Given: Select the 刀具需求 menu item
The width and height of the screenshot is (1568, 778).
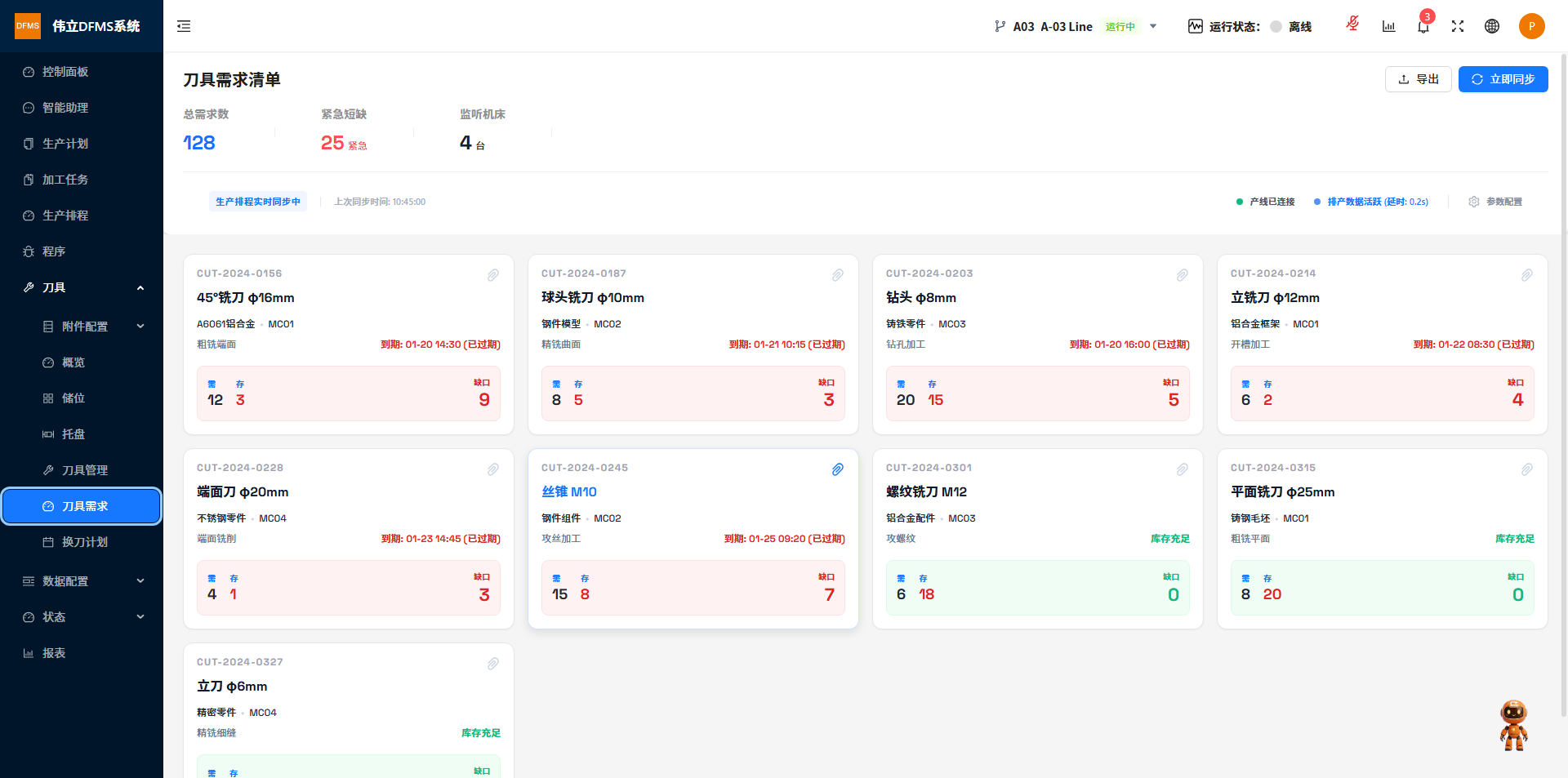Looking at the screenshot, I should click(82, 506).
